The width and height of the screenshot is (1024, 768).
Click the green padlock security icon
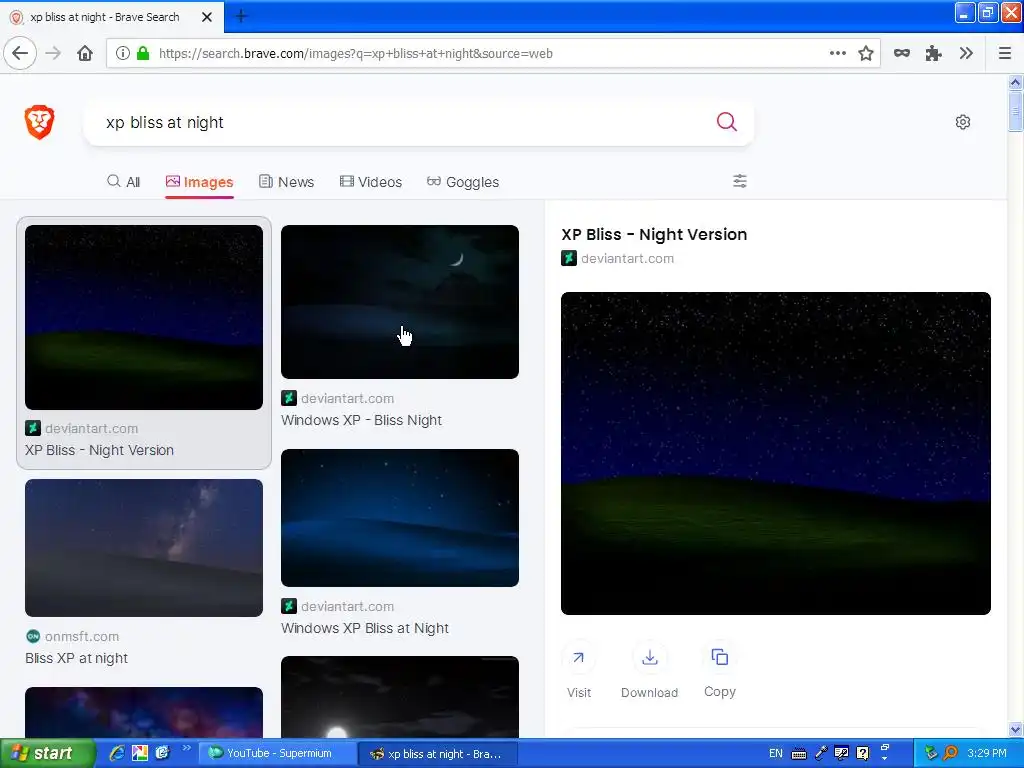tap(143, 54)
